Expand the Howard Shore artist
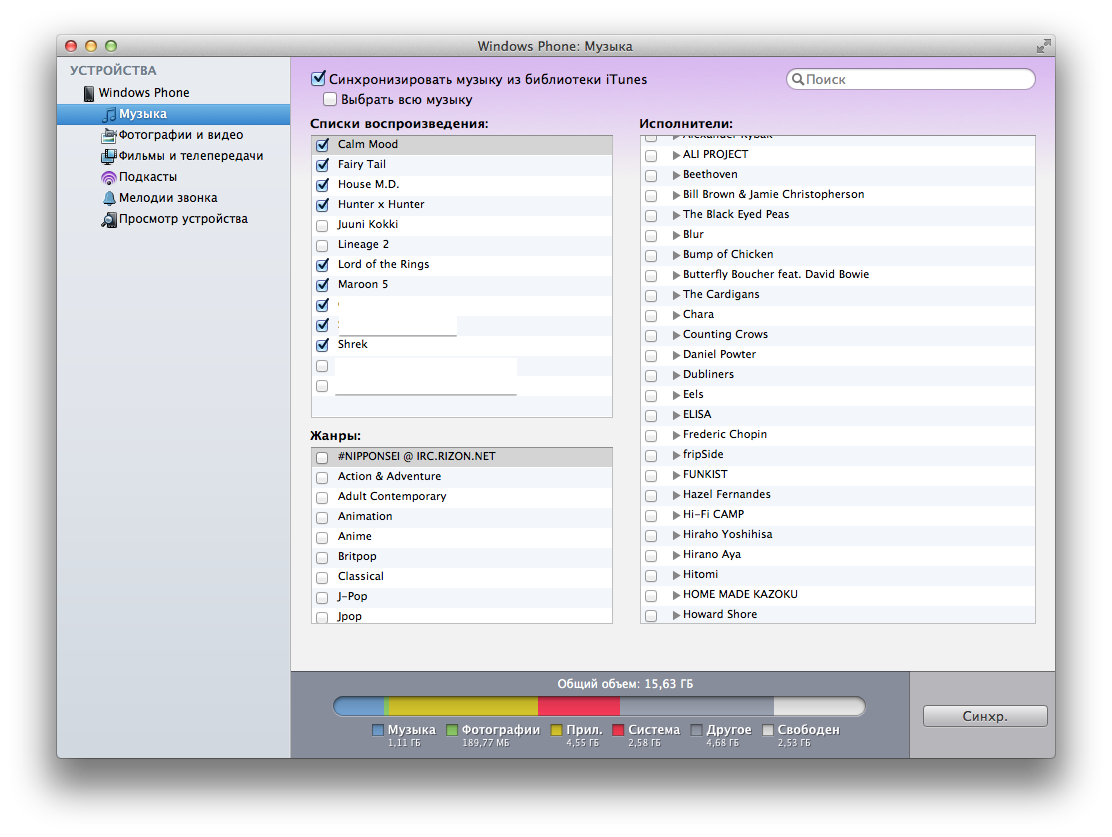This screenshot has height=837, width=1112. [x=676, y=615]
